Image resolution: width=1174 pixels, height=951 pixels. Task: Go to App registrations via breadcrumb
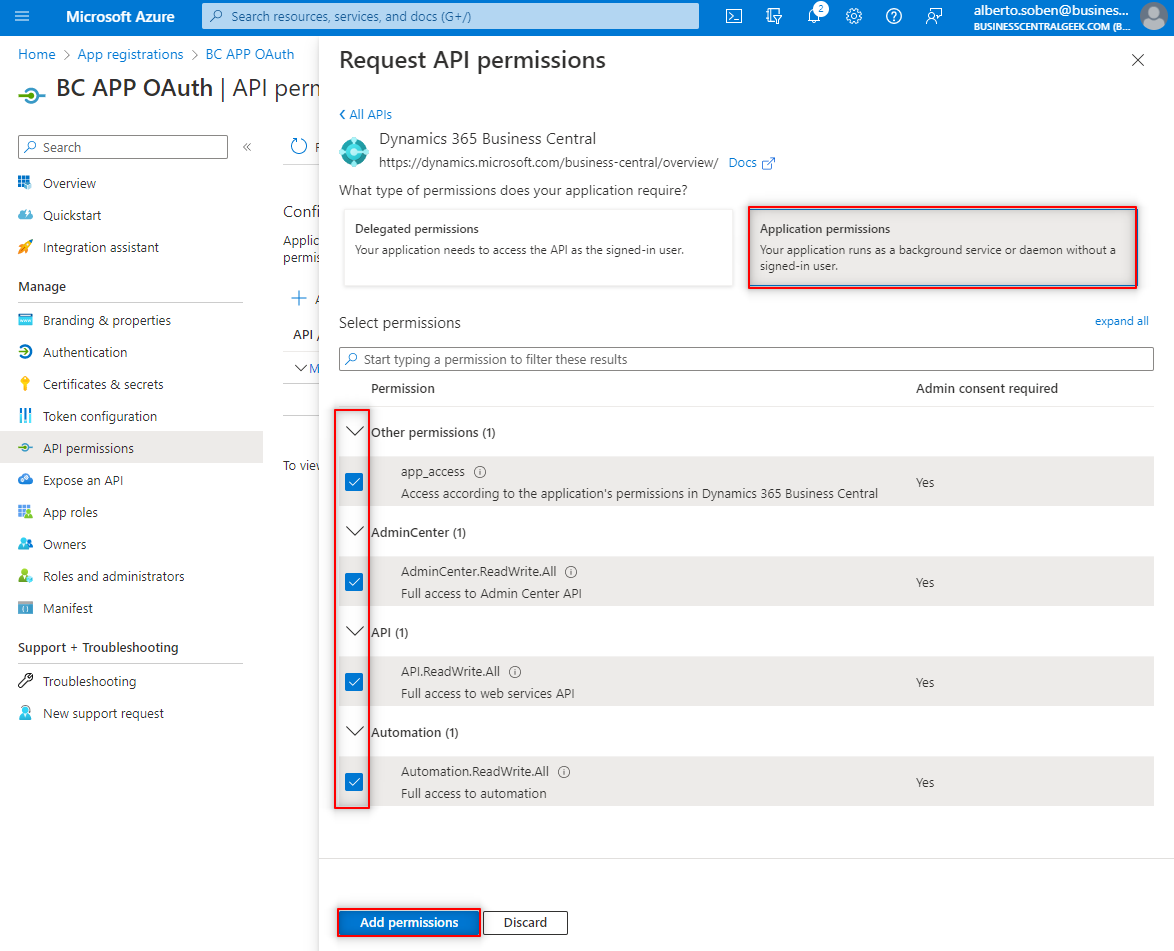point(130,54)
